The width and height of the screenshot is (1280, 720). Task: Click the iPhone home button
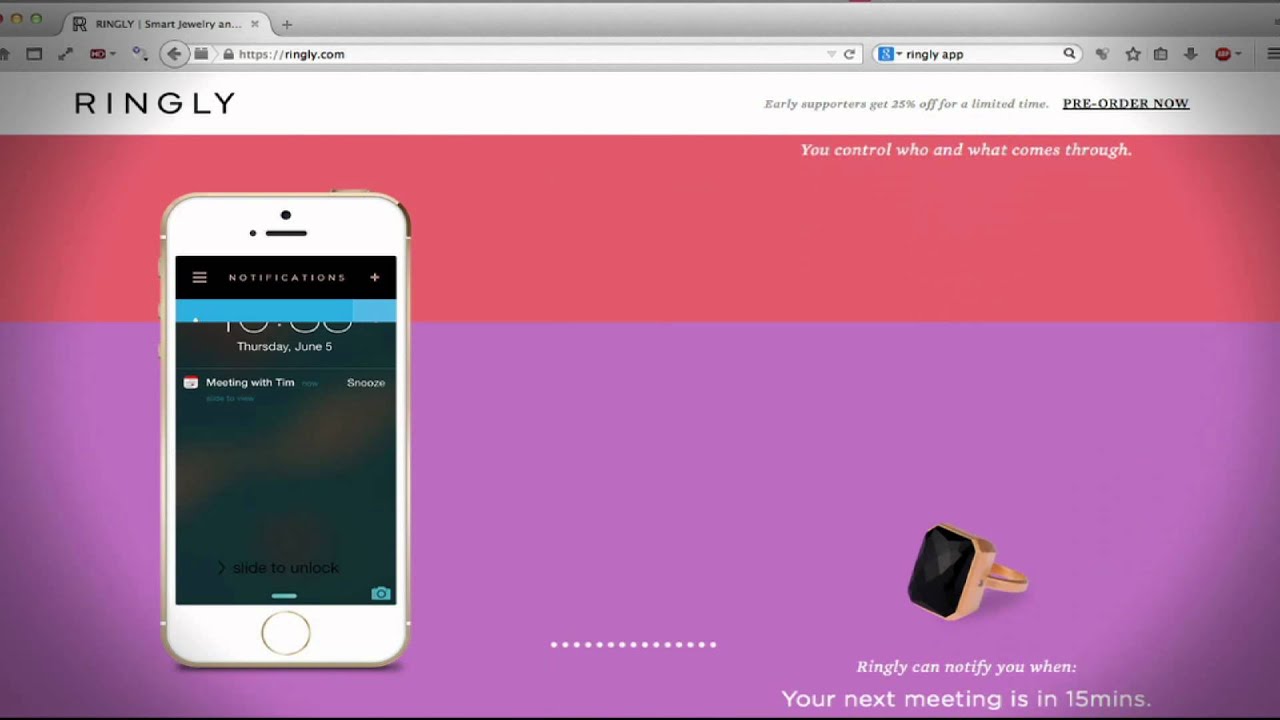tap(286, 633)
